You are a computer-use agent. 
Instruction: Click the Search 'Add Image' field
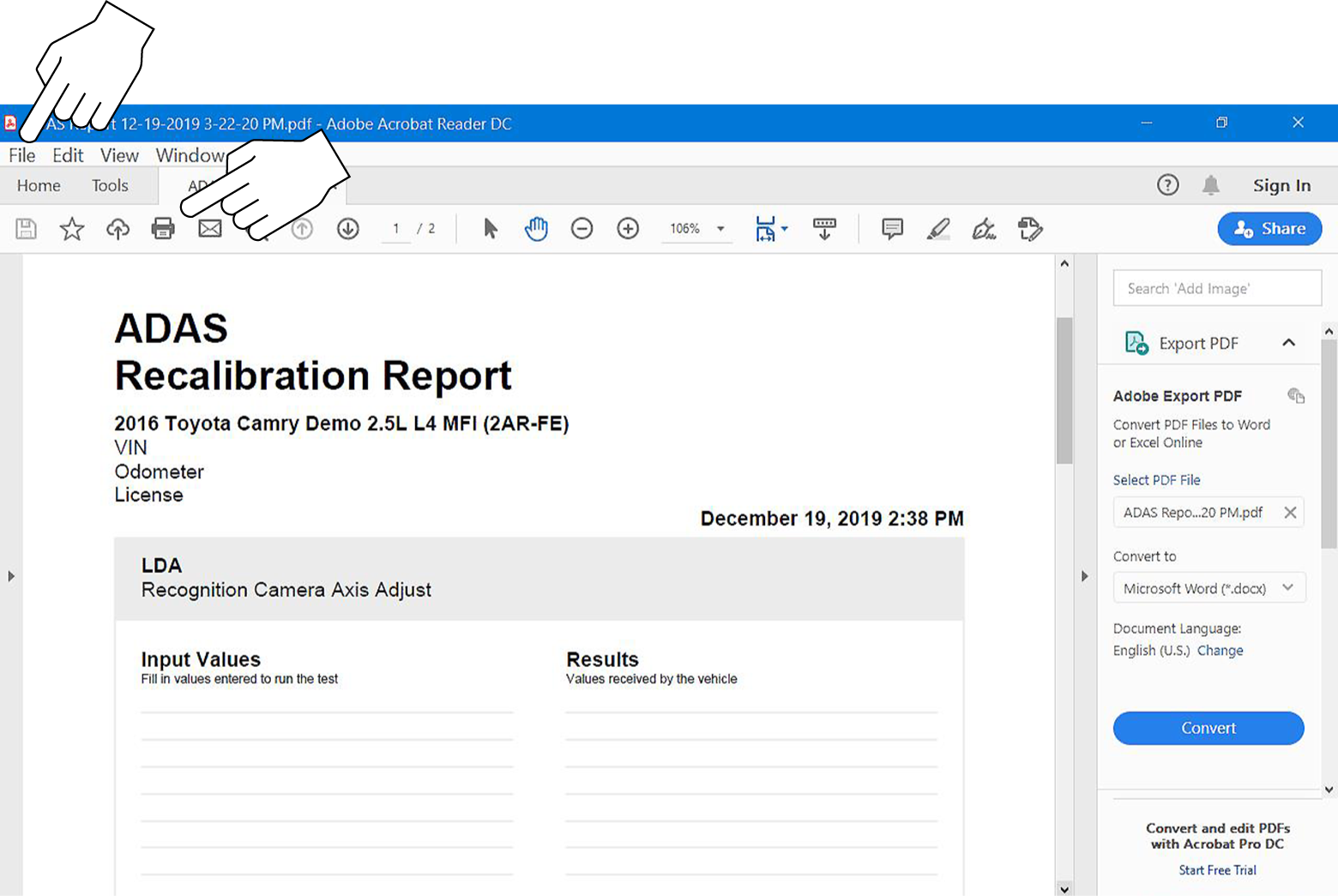(x=1216, y=288)
